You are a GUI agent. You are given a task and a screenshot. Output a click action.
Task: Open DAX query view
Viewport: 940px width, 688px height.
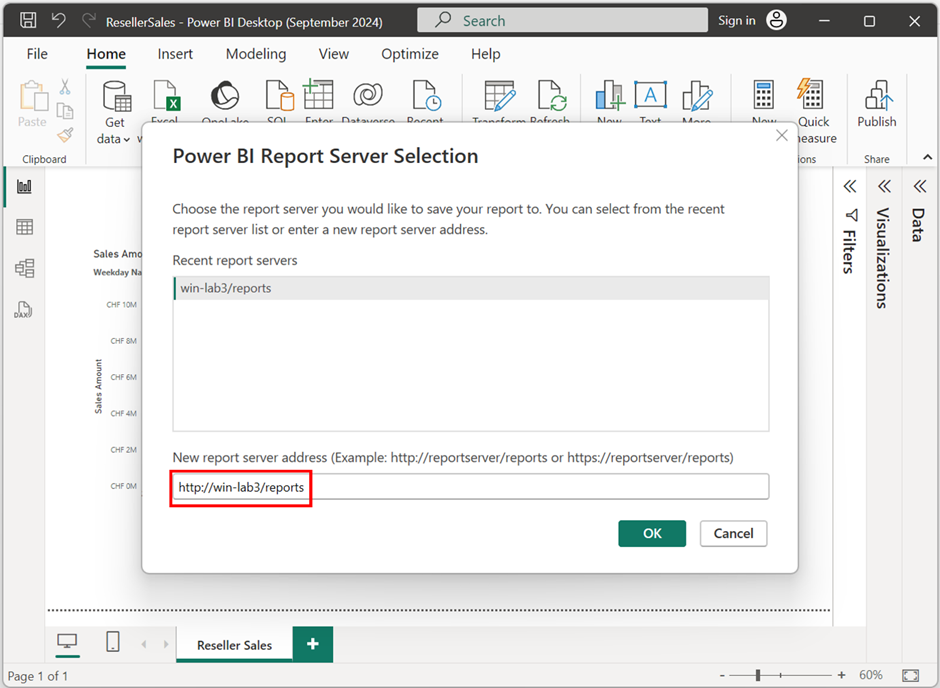[23, 310]
